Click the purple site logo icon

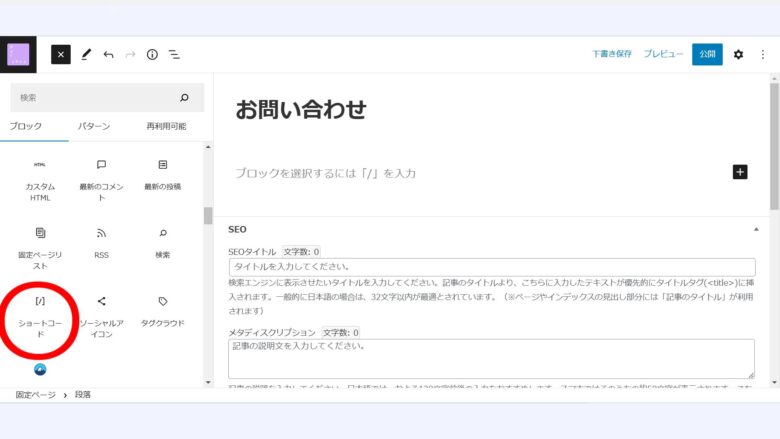click(x=18, y=55)
